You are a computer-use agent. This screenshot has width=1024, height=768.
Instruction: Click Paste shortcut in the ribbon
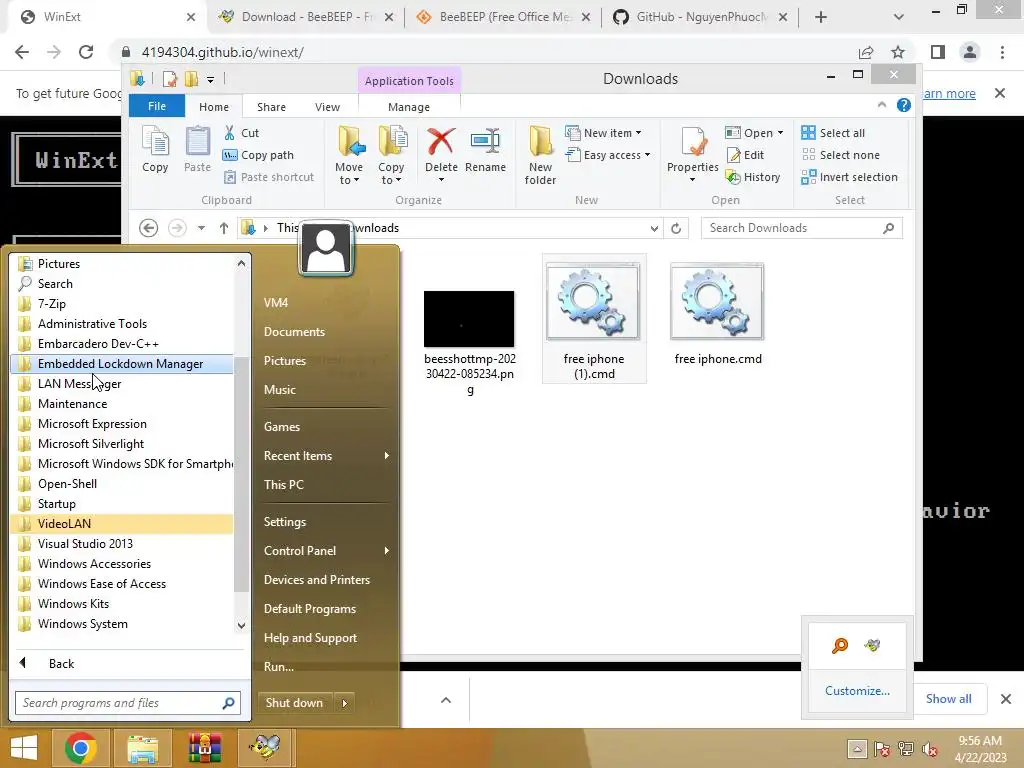click(268, 177)
